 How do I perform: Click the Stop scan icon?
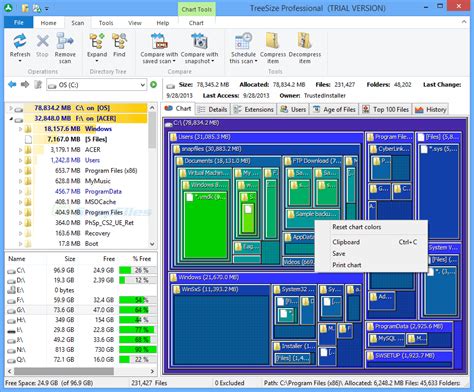[42, 42]
